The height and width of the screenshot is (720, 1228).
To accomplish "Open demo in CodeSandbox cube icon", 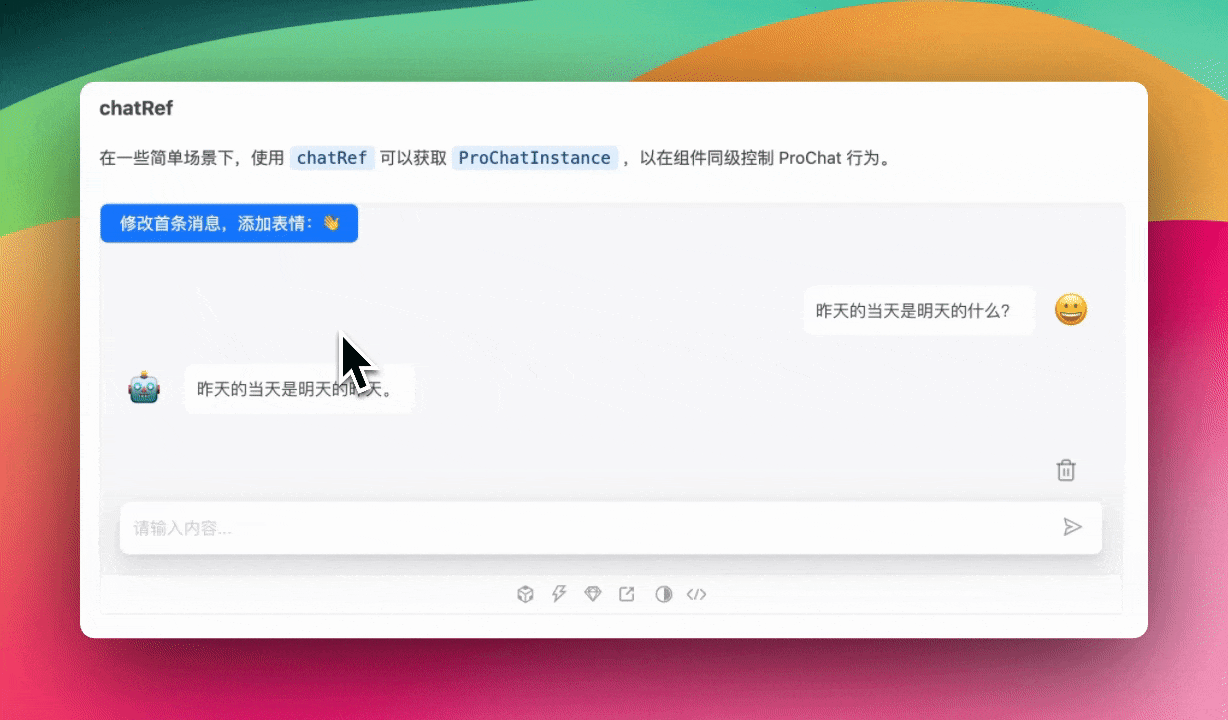I will 525,594.
